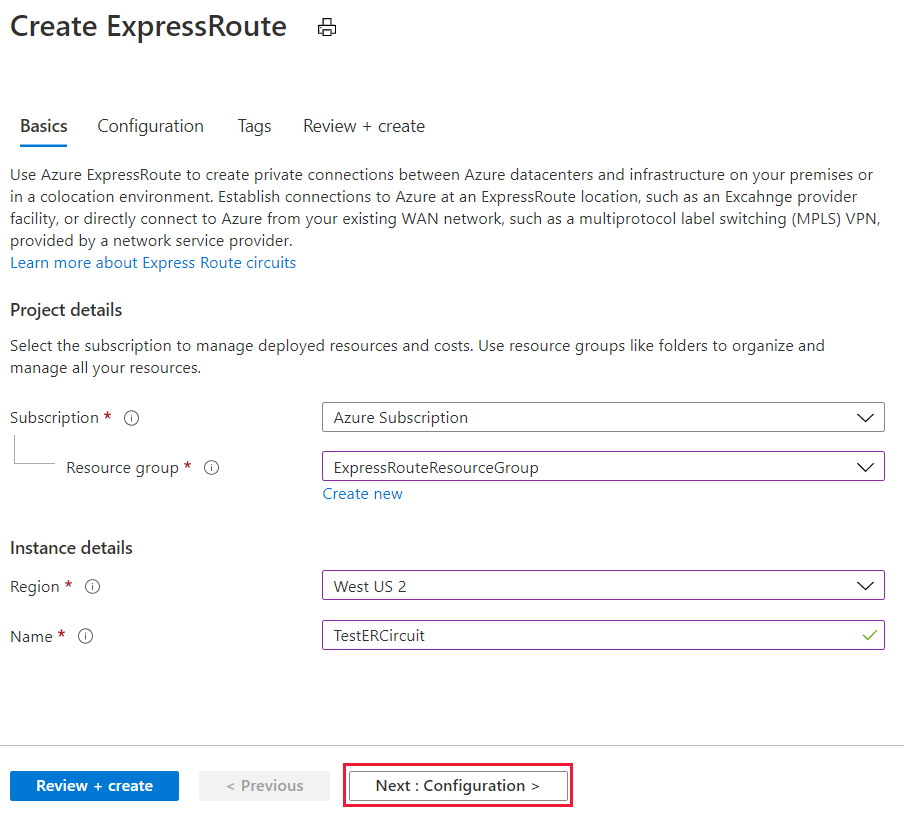Click the green checkmark in the Name field
904x816 pixels.
click(x=870, y=635)
